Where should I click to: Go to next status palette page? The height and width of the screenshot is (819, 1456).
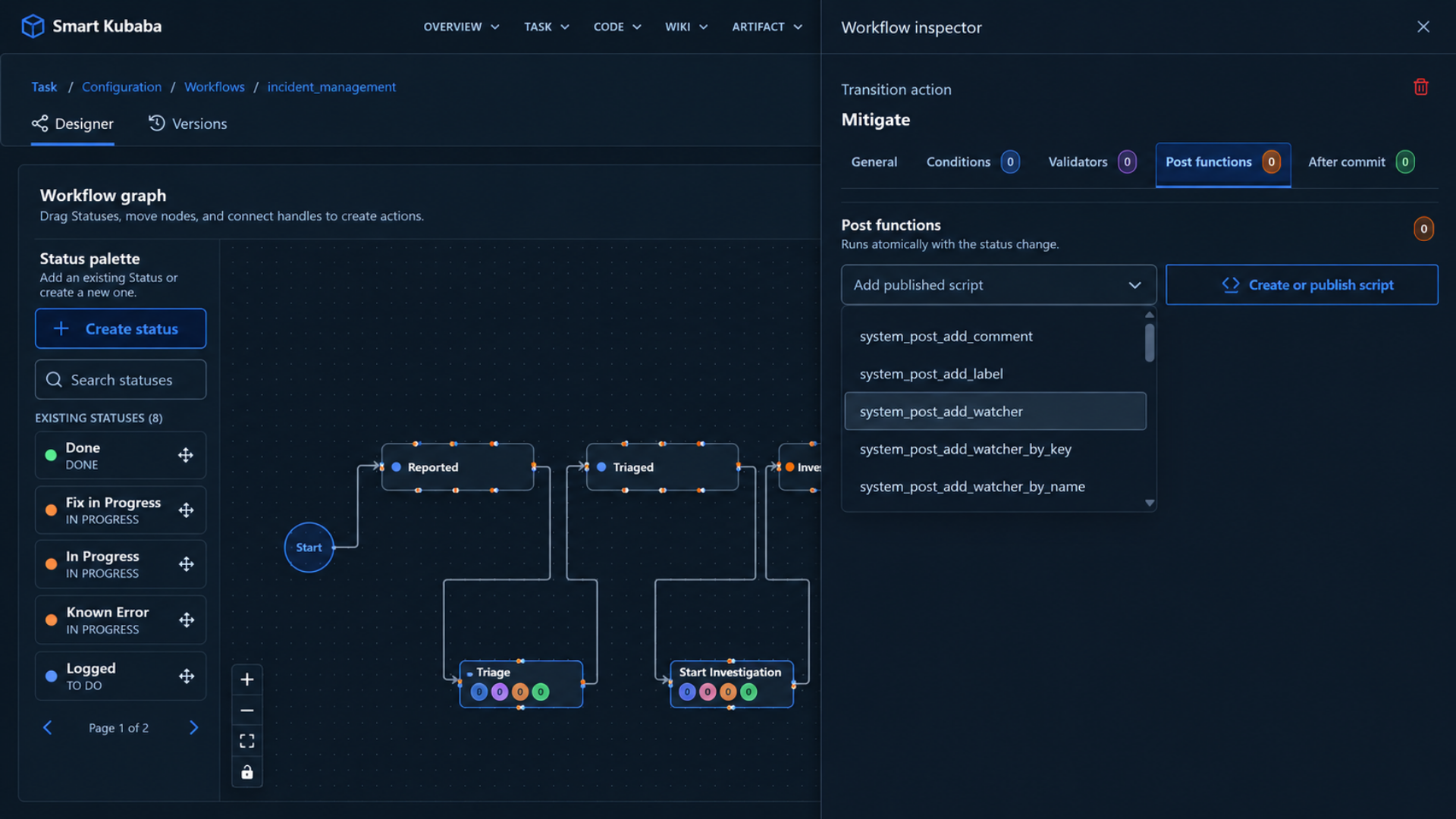[x=193, y=728]
